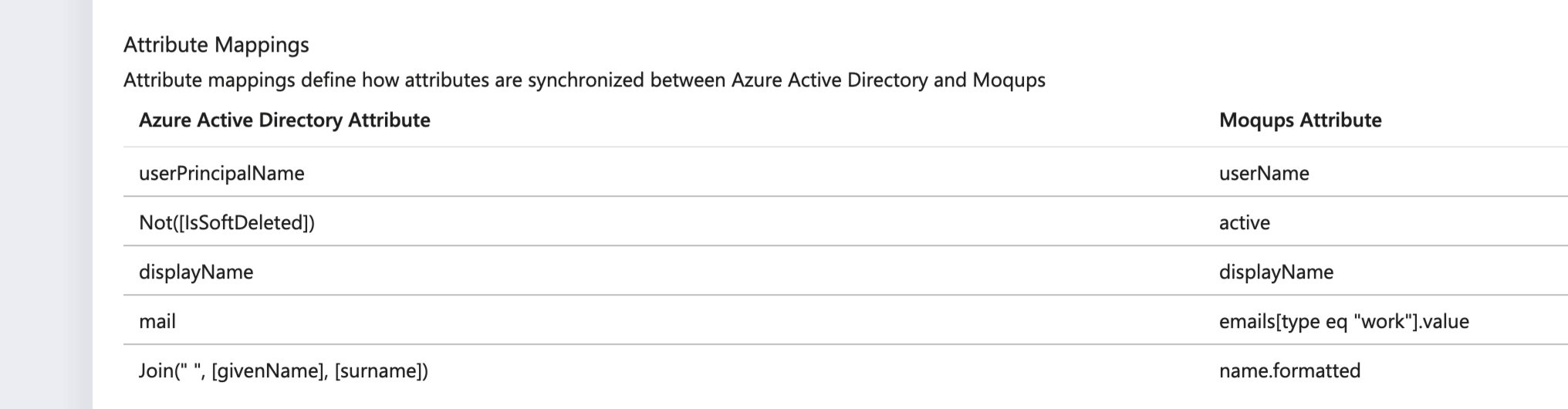
Task: Click the Attribute Mappings section heading
Action: [x=216, y=45]
